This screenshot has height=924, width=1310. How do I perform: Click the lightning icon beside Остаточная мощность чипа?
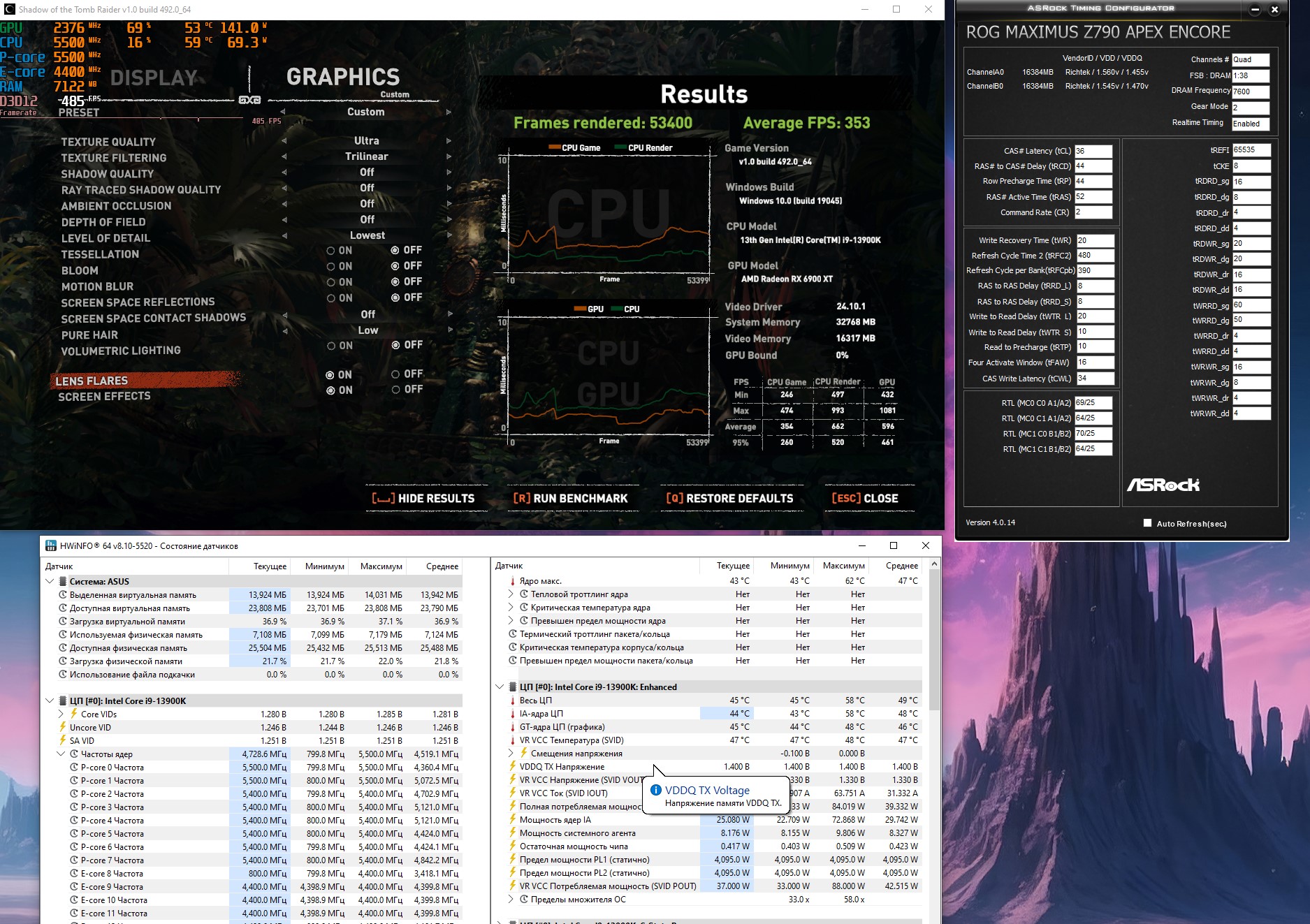(512, 846)
